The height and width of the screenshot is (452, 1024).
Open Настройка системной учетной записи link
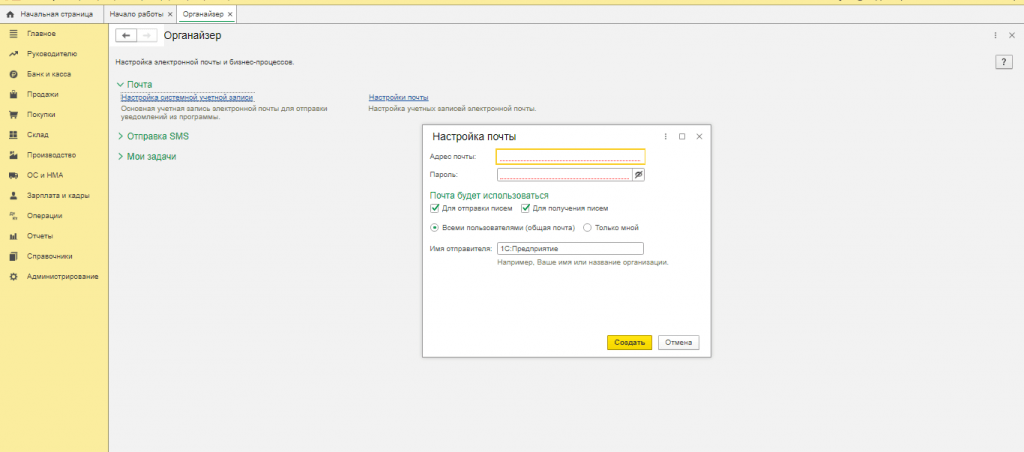coord(186,97)
